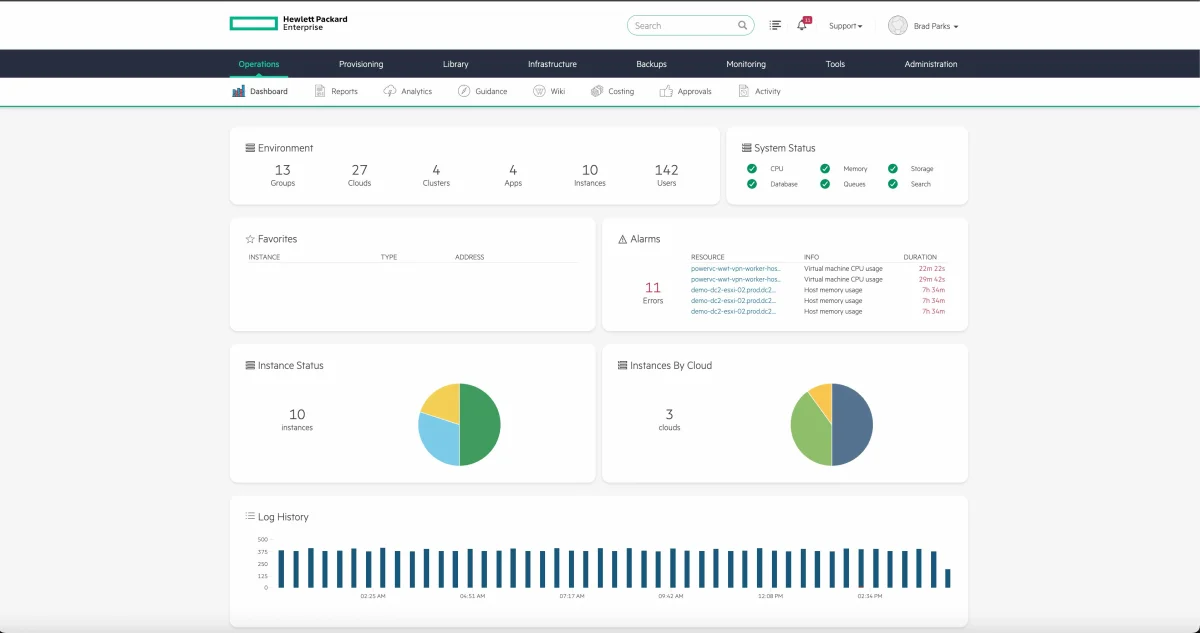The height and width of the screenshot is (633, 1200).
Task: Open first powervc-wwt-vpn-worker alarm link
Action: click(736, 268)
